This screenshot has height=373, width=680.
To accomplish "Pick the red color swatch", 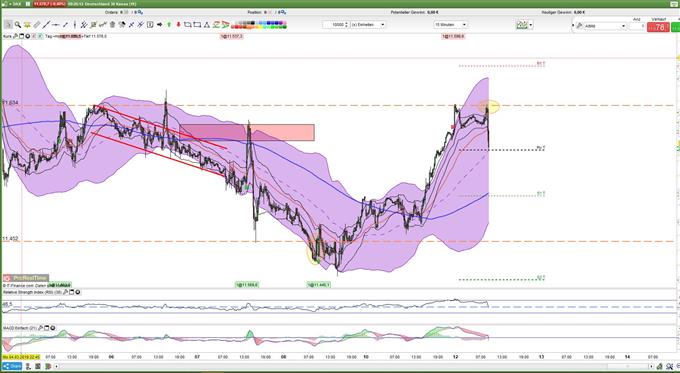I will [x=236, y=27].
